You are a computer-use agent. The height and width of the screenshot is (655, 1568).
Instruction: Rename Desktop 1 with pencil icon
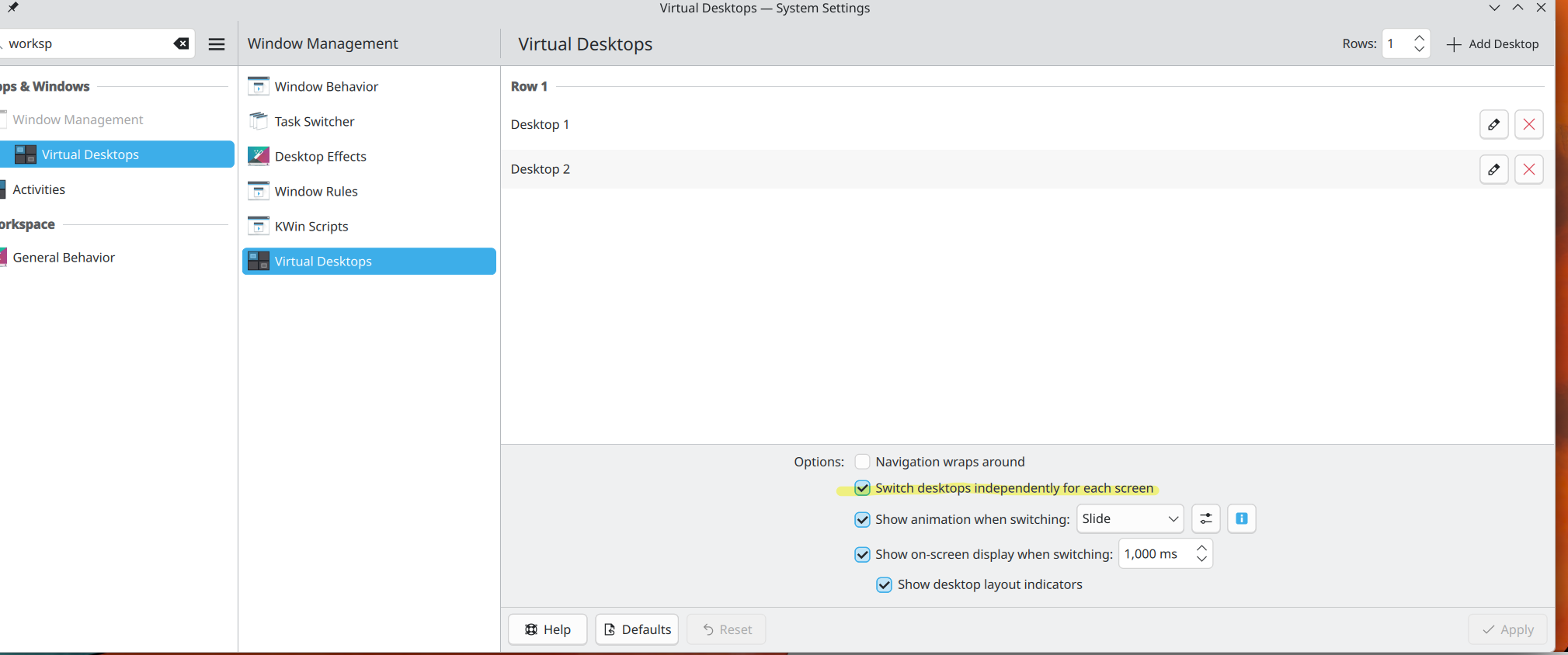pyautogui.click(x=1493, y=124)
